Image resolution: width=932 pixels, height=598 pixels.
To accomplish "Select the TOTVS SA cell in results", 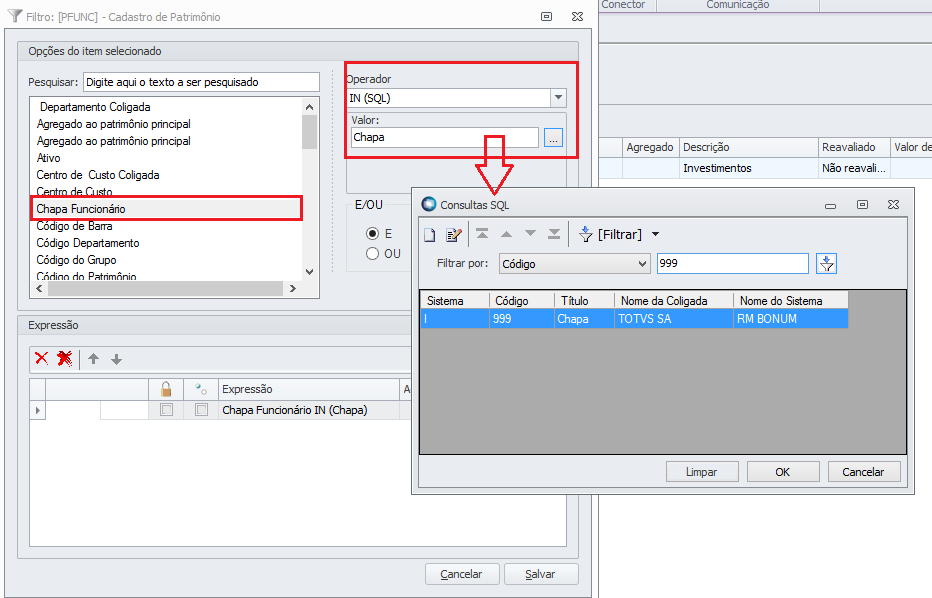I will pos(674,319).
